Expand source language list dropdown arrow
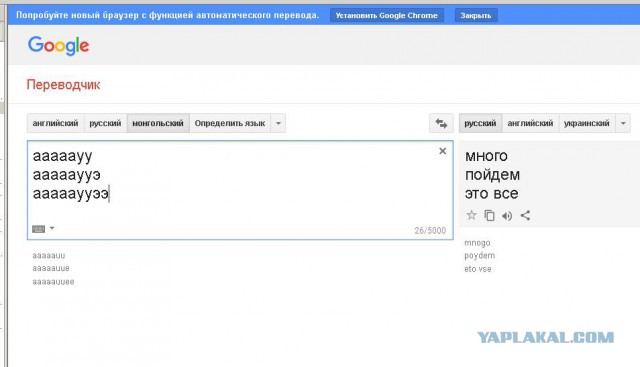Screen dimensions: 640x367 278,123
